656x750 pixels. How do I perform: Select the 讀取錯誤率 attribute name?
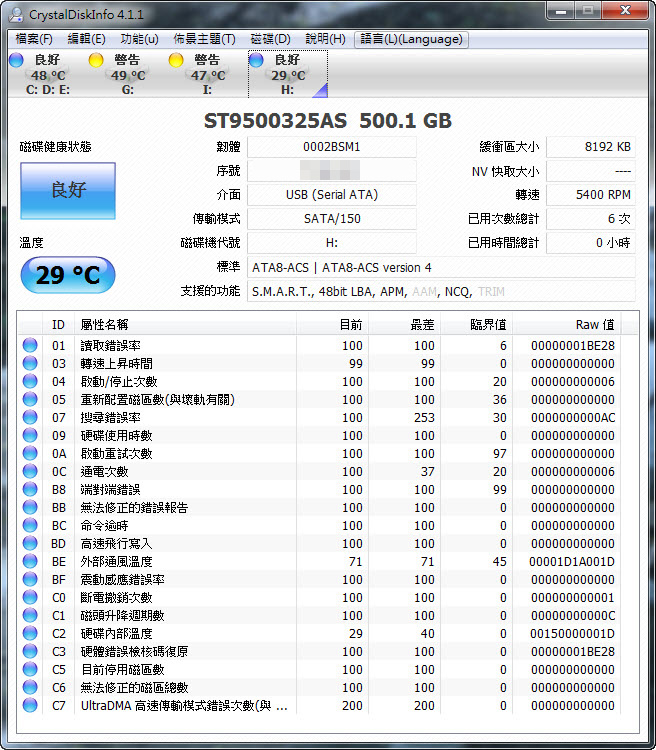coord(111,345)
